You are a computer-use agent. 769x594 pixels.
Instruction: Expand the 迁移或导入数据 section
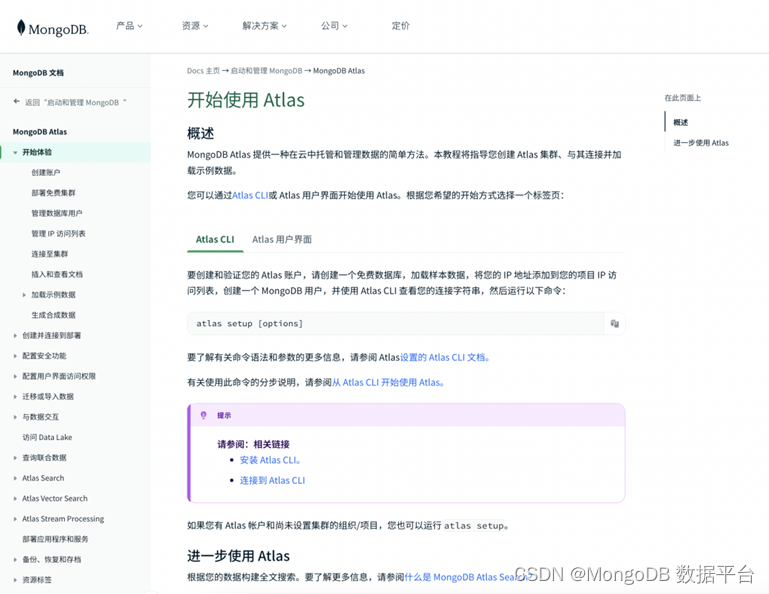click(x=15, y=397)
